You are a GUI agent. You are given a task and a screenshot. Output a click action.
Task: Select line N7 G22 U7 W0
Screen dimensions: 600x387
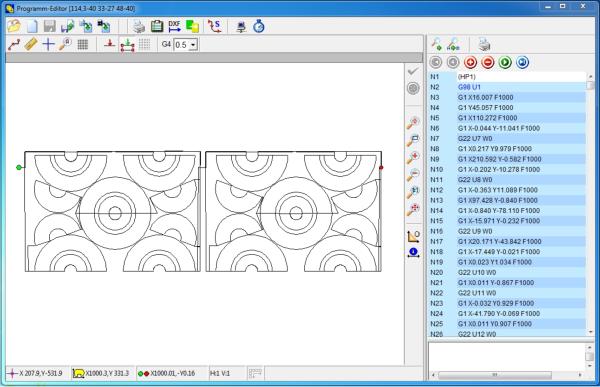click(507, 139)
